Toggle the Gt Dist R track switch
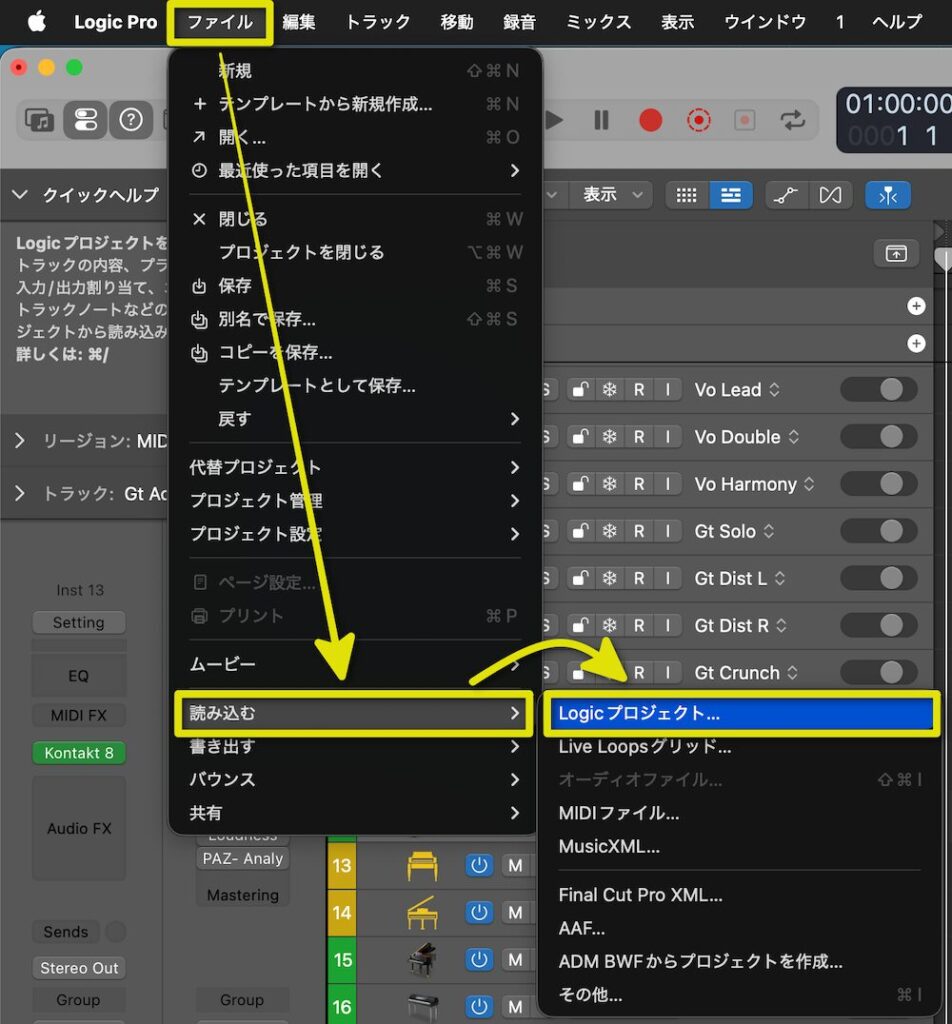Viewport: 952px width, 1024px height. (879, 625)
